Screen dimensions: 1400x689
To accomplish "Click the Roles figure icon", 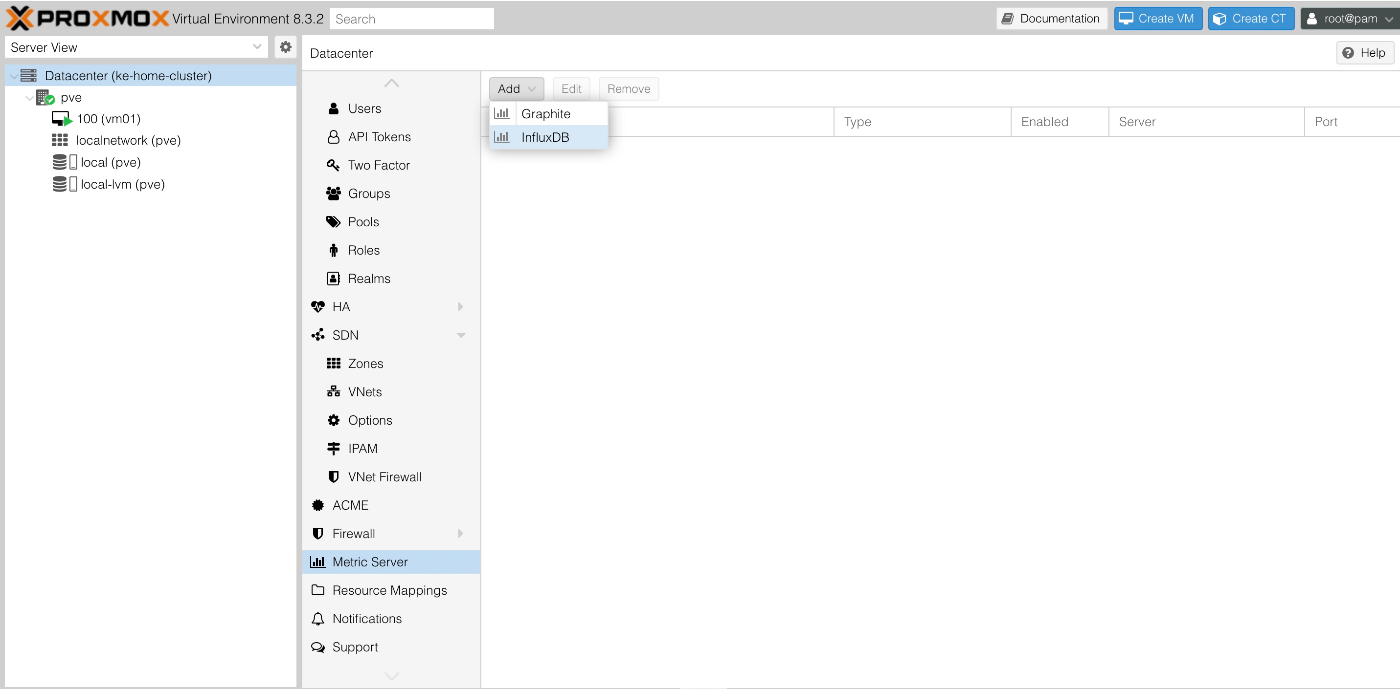I will point(334,250).
